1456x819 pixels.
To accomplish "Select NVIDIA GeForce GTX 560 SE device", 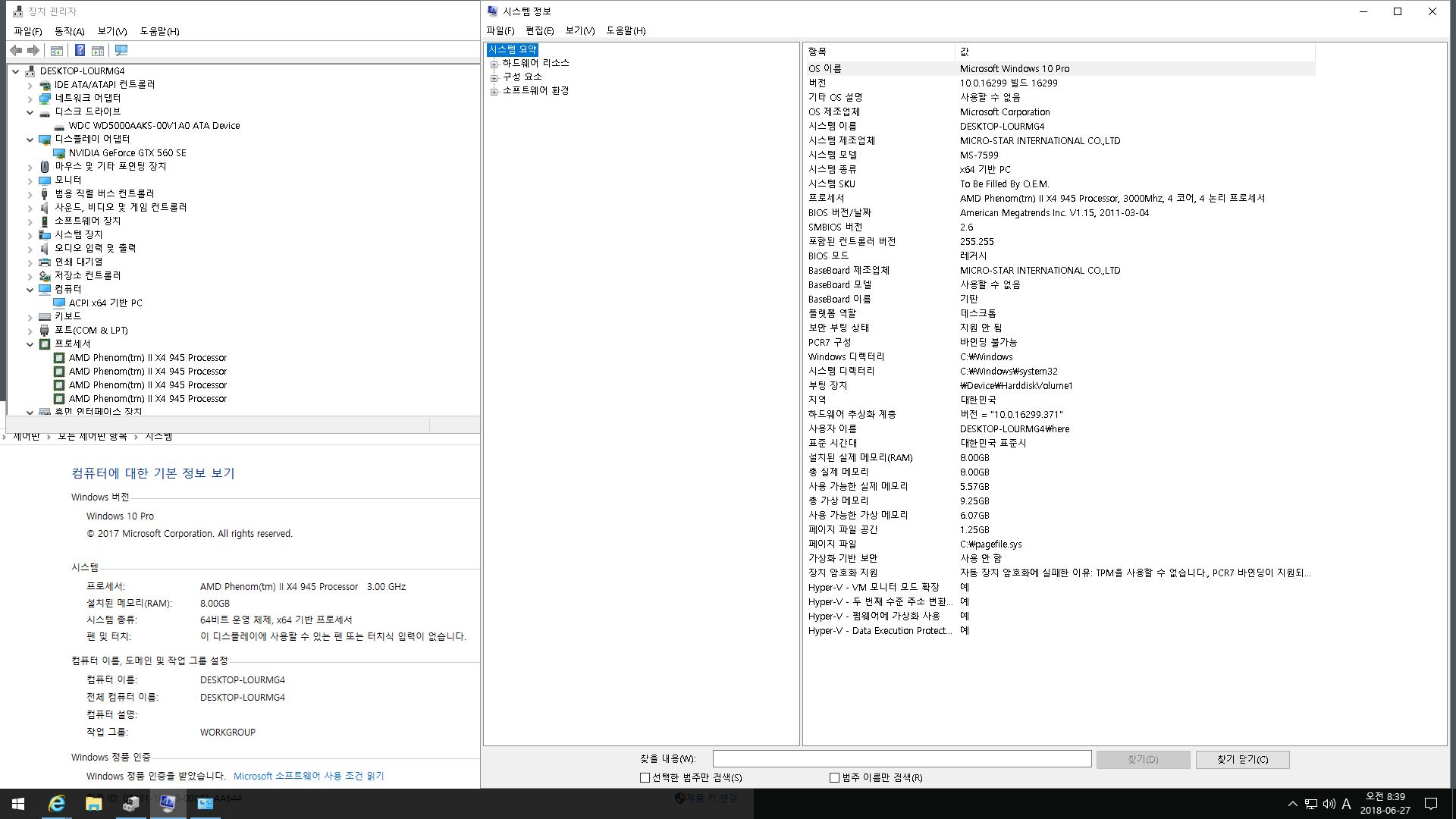I will click(x=127, y=152).
